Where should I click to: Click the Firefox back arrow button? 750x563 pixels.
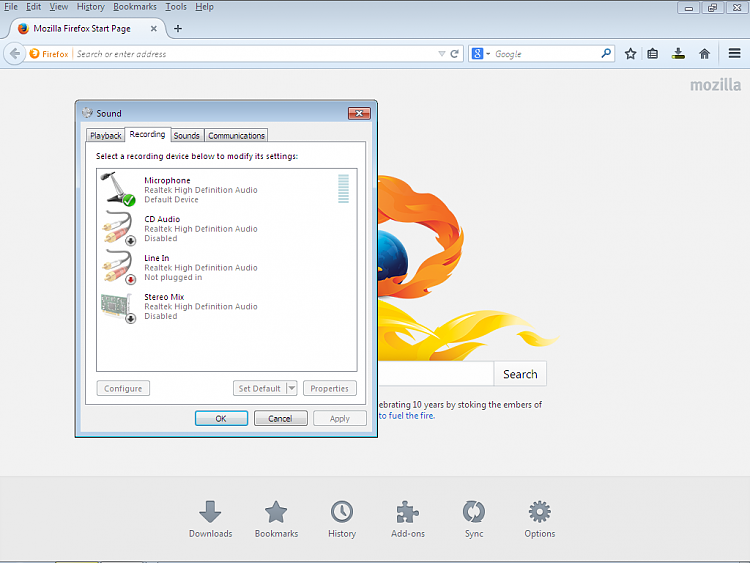(x=15, y=54)
